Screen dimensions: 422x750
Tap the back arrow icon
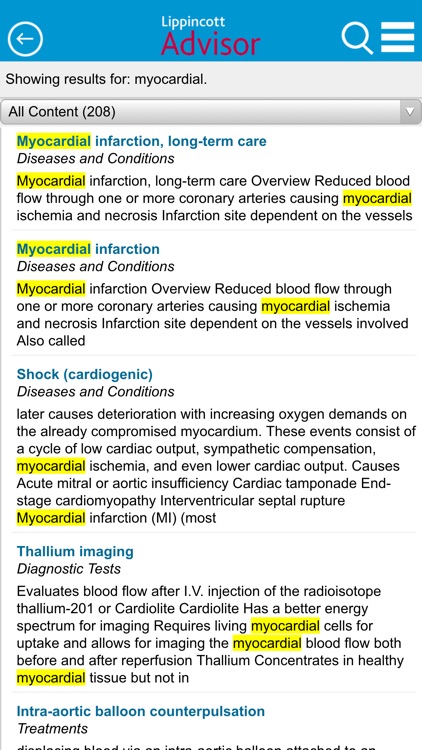(25, 38)
